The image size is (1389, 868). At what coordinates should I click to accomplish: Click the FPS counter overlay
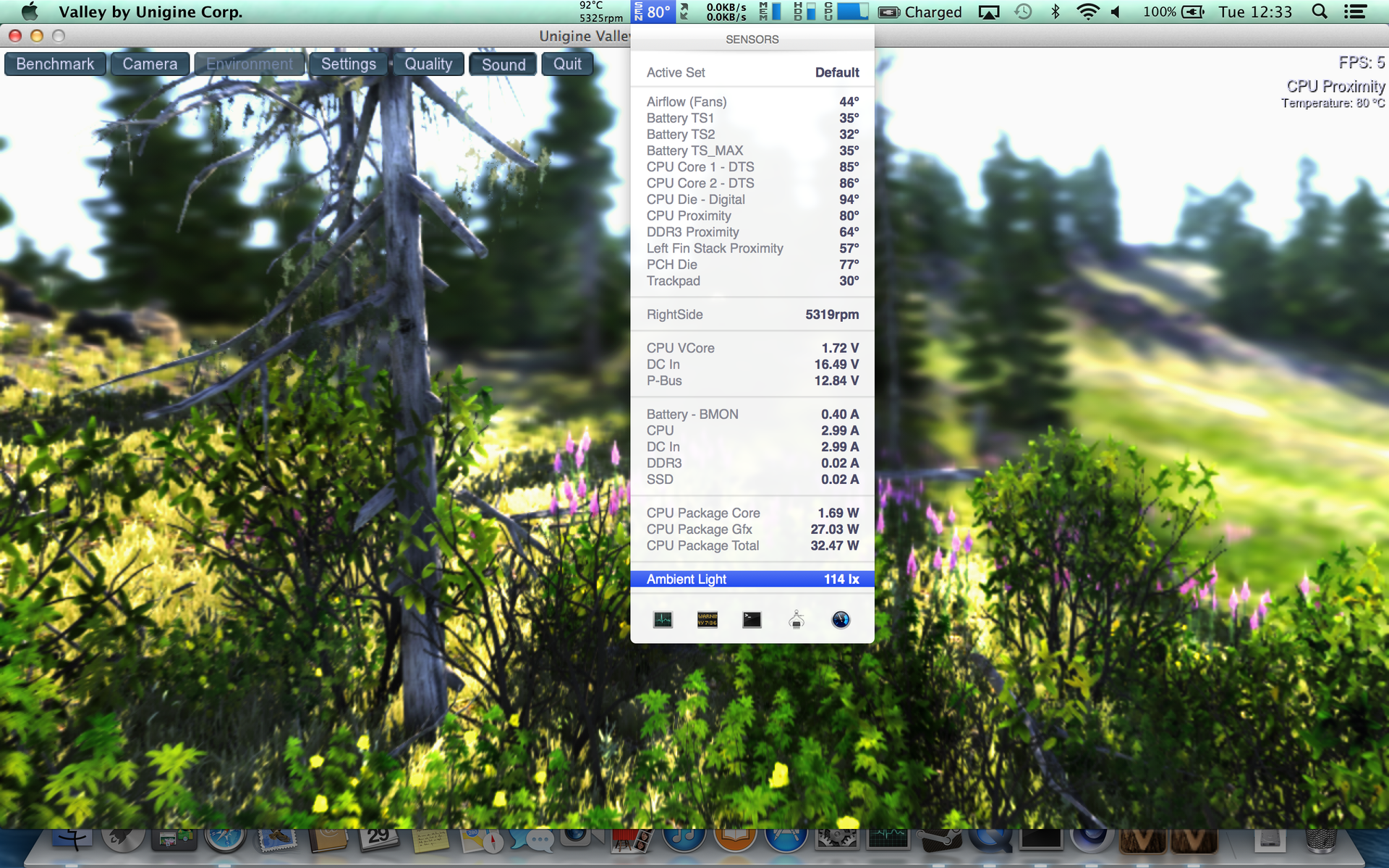[x=1362, y=63]
